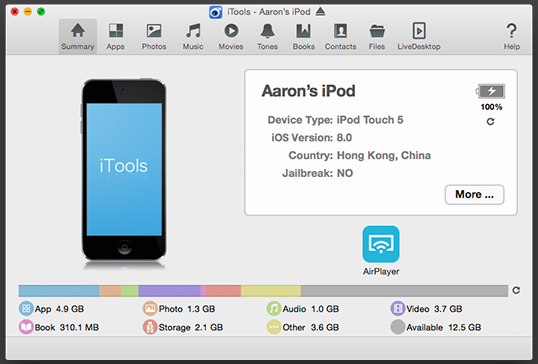Click the iPod Touch 5 device type

370,120
